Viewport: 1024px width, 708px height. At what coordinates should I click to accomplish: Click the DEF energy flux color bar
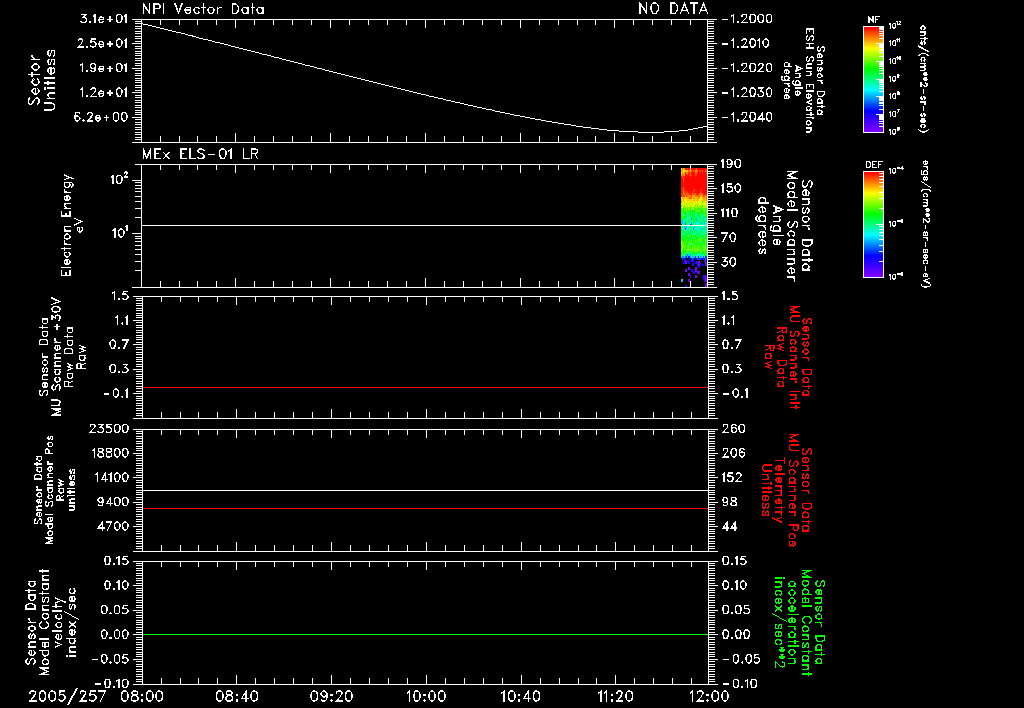(x=873, y=224)
